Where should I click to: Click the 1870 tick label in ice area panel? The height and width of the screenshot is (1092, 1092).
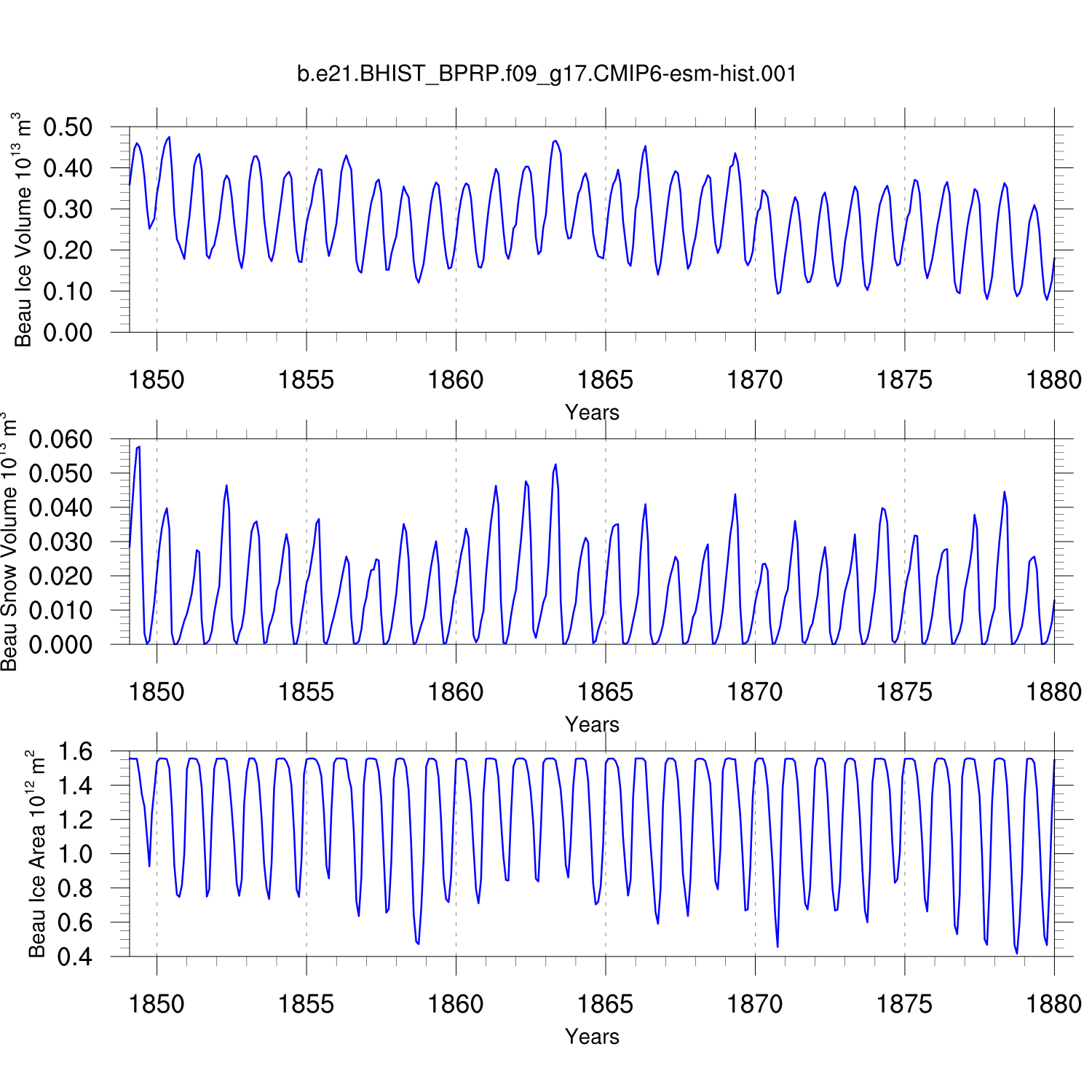tap(755, 1005)
